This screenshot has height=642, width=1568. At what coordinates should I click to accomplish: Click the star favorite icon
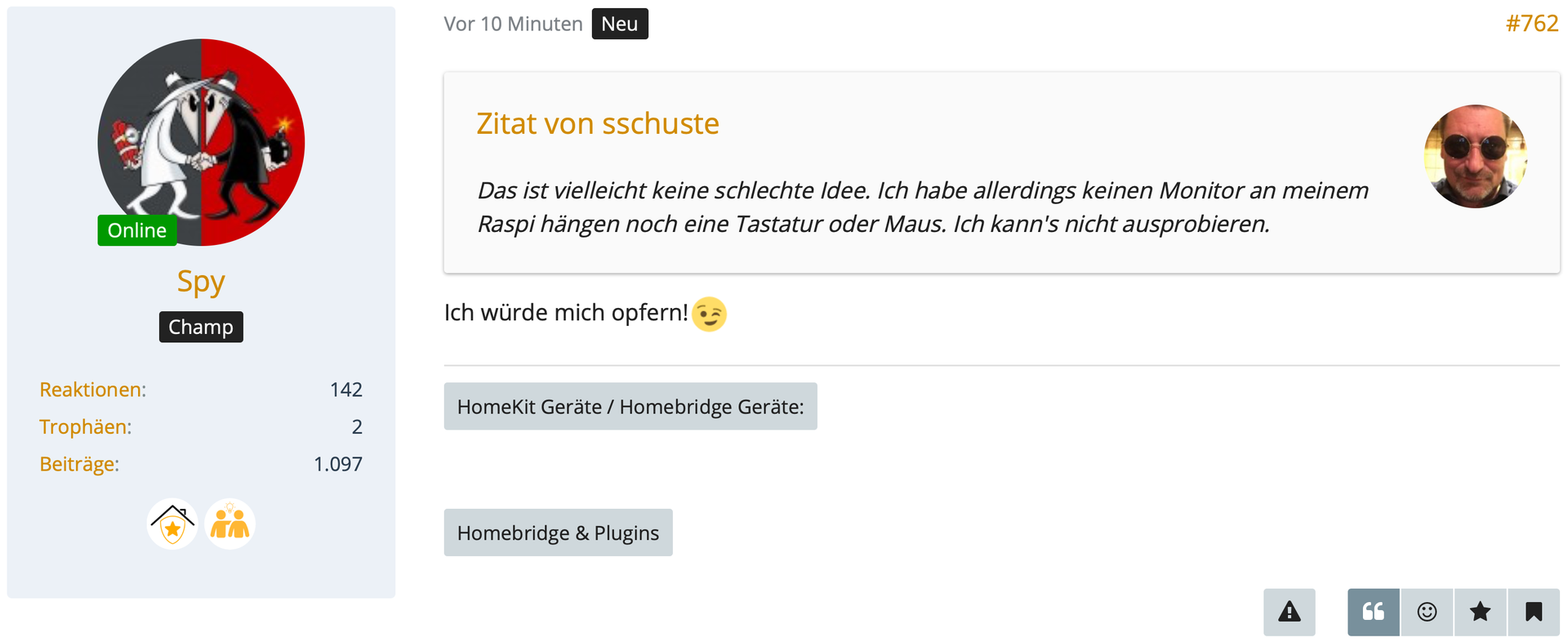(1480, 612)
